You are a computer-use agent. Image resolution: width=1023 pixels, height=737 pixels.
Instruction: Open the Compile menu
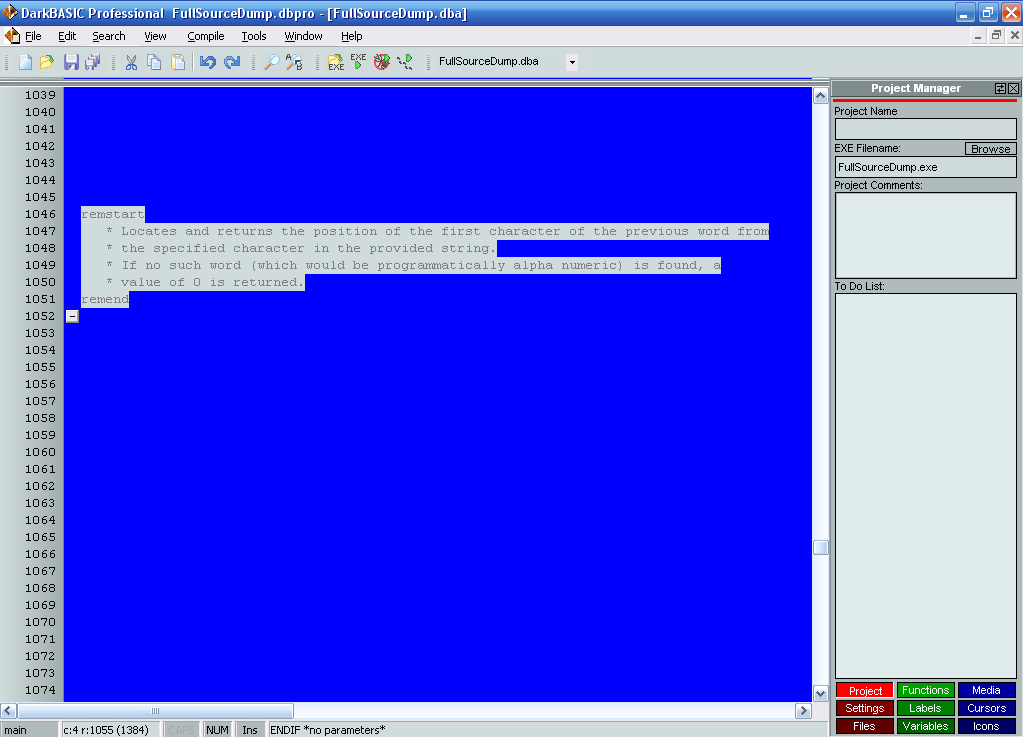(x=206, y=37)
